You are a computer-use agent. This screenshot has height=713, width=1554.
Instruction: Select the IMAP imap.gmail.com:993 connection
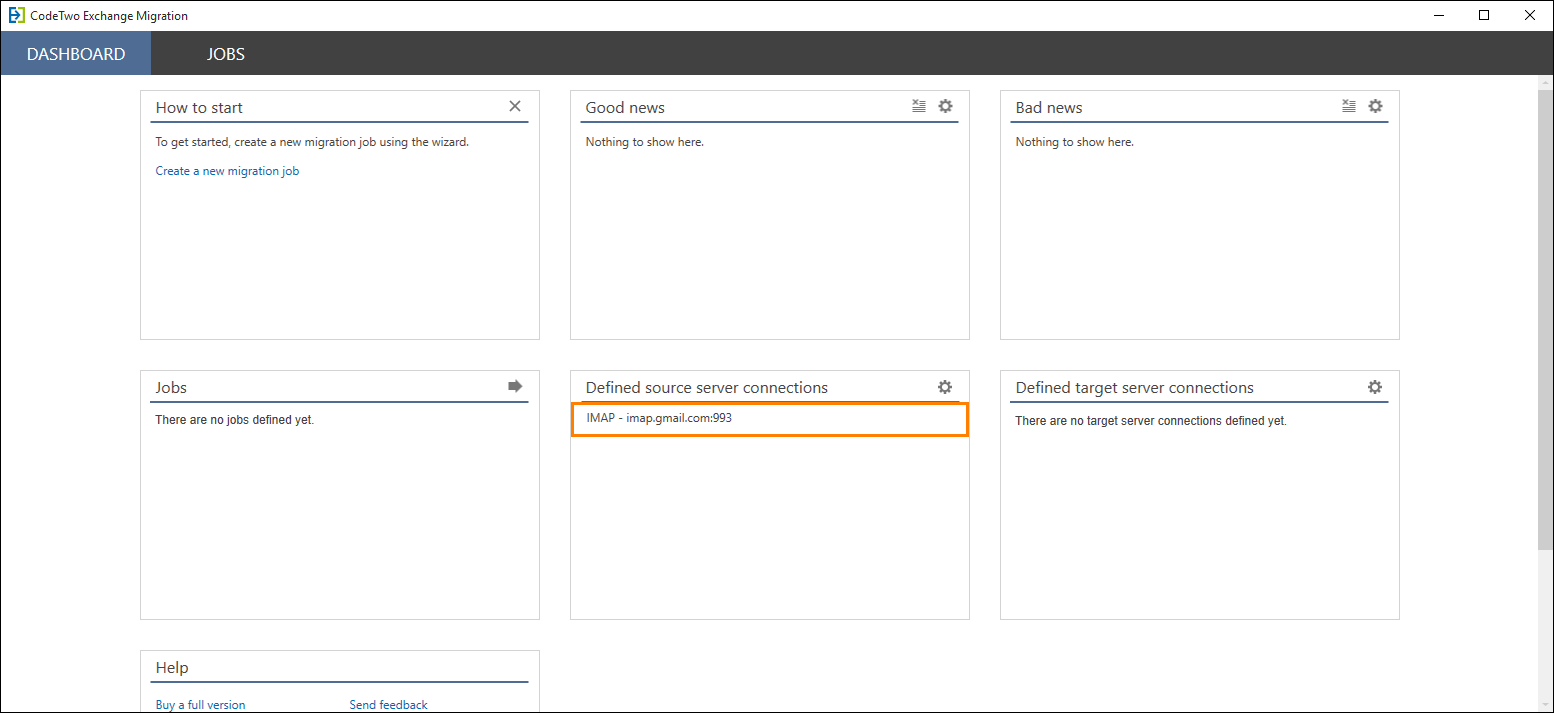[770, 419]
